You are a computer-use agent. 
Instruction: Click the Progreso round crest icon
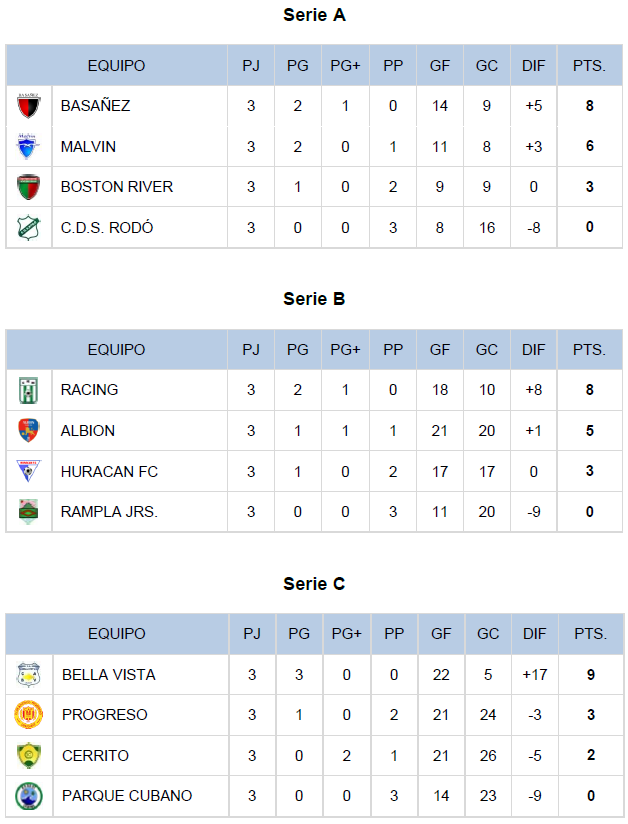(29, 715)
